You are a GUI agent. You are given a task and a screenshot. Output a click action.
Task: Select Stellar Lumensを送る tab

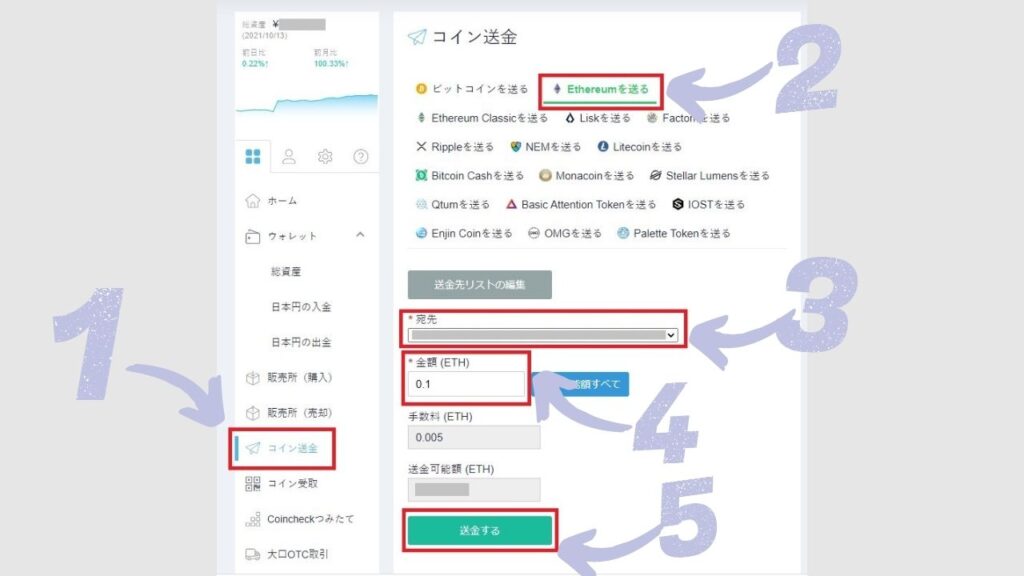click(709, 176)
